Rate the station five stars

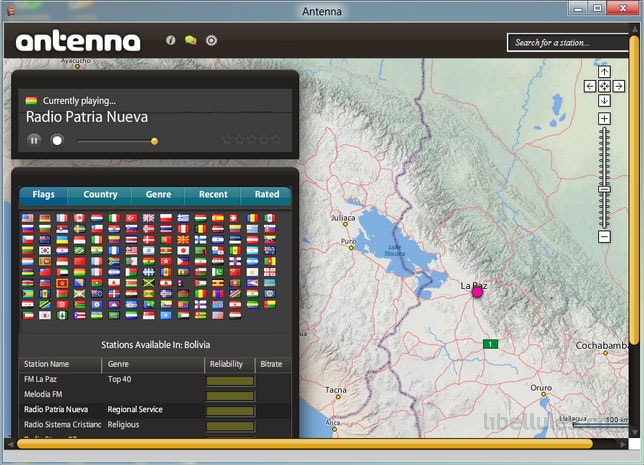coord(276,139)
